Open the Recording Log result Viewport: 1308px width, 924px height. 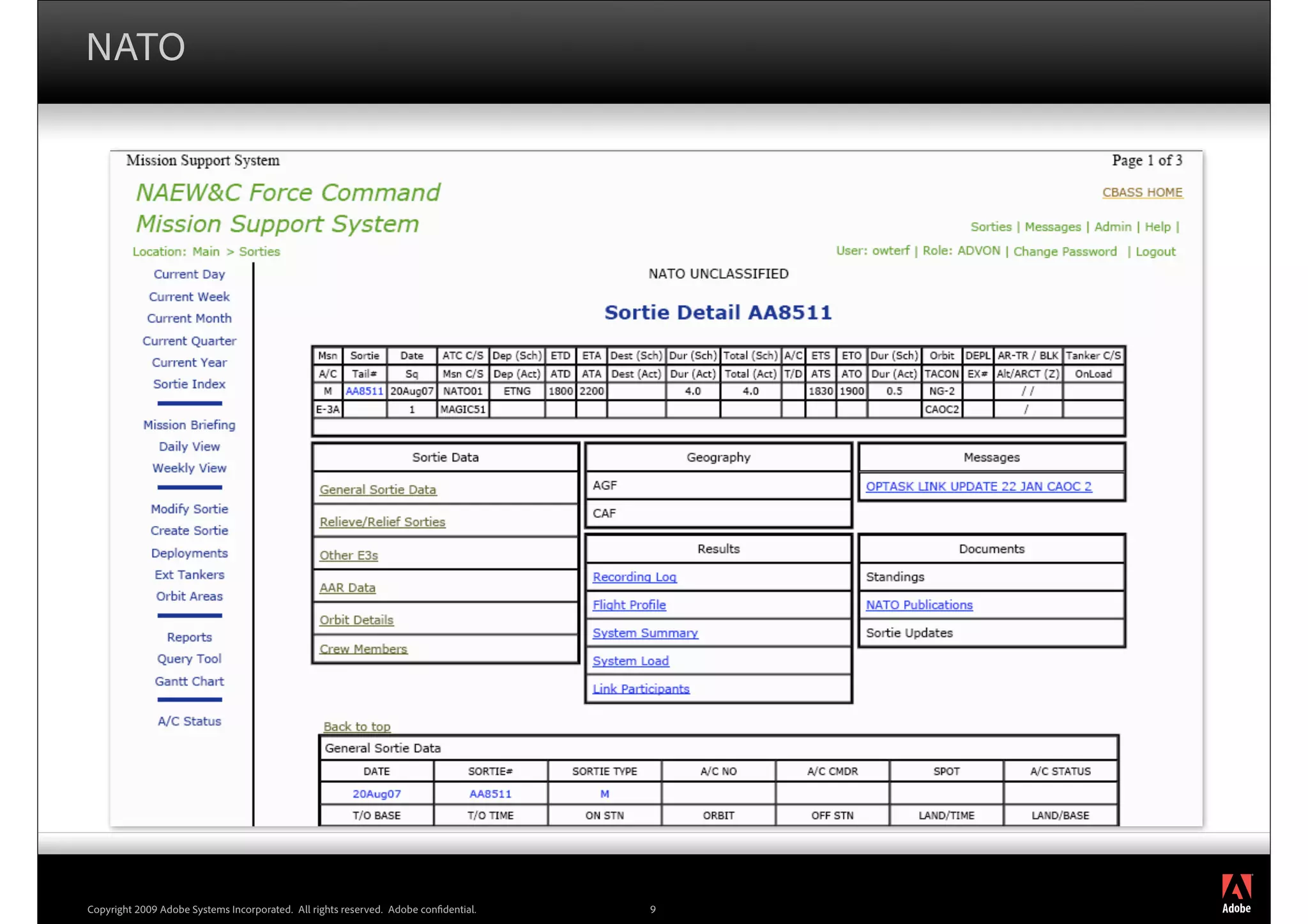coord(634,577)
